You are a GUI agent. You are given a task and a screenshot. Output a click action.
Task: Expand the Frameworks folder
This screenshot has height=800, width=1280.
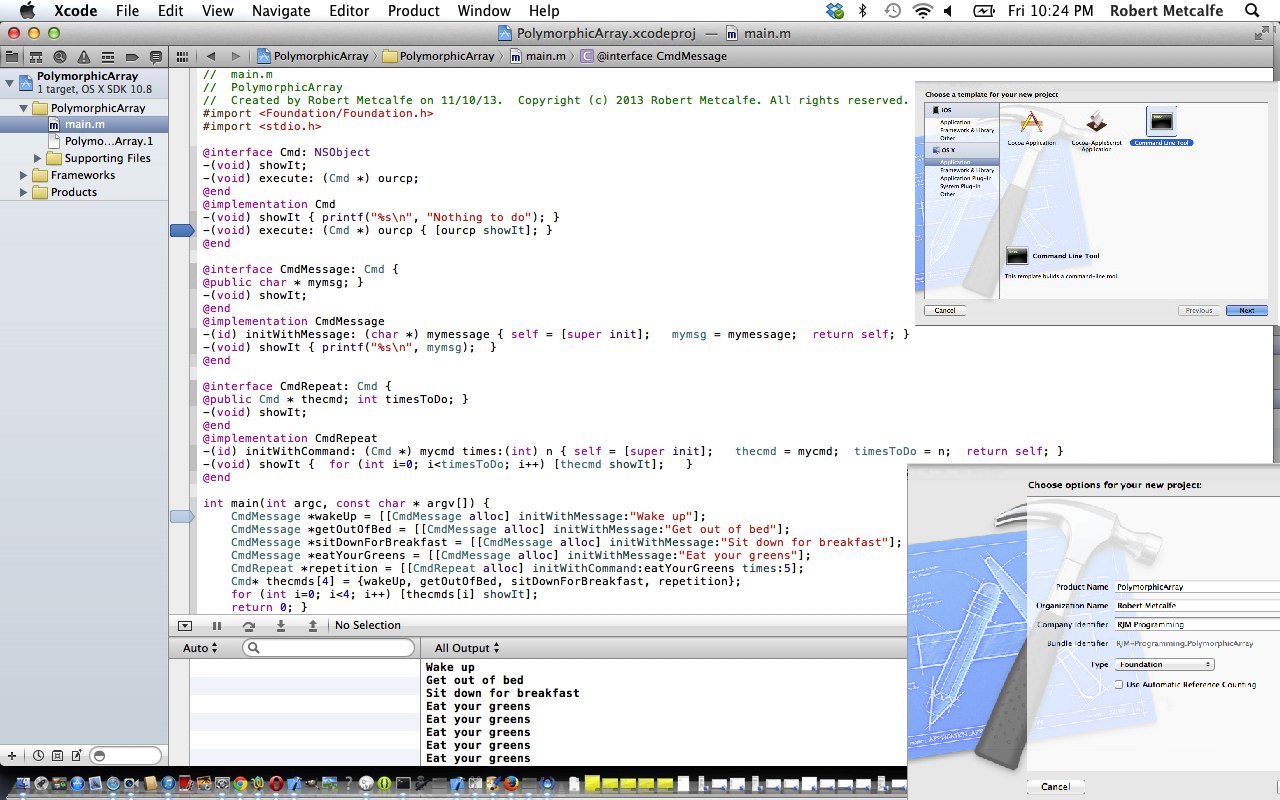pyautogui.click(x=24, y=175)
